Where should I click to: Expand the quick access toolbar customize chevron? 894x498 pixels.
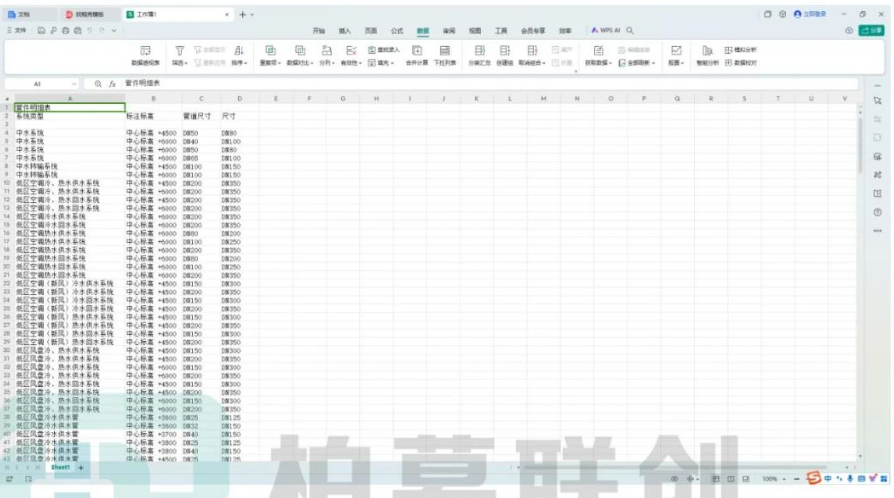click(113, 30)
